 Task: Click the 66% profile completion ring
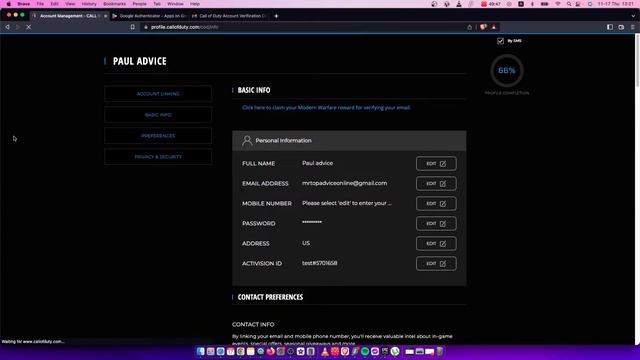click(507, 71)
